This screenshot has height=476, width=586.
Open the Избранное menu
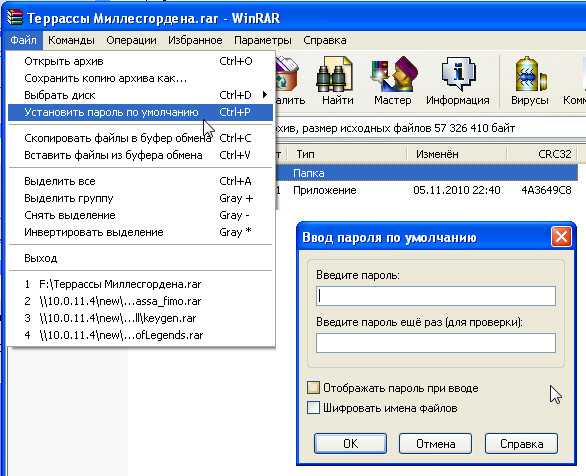(195, 40)
